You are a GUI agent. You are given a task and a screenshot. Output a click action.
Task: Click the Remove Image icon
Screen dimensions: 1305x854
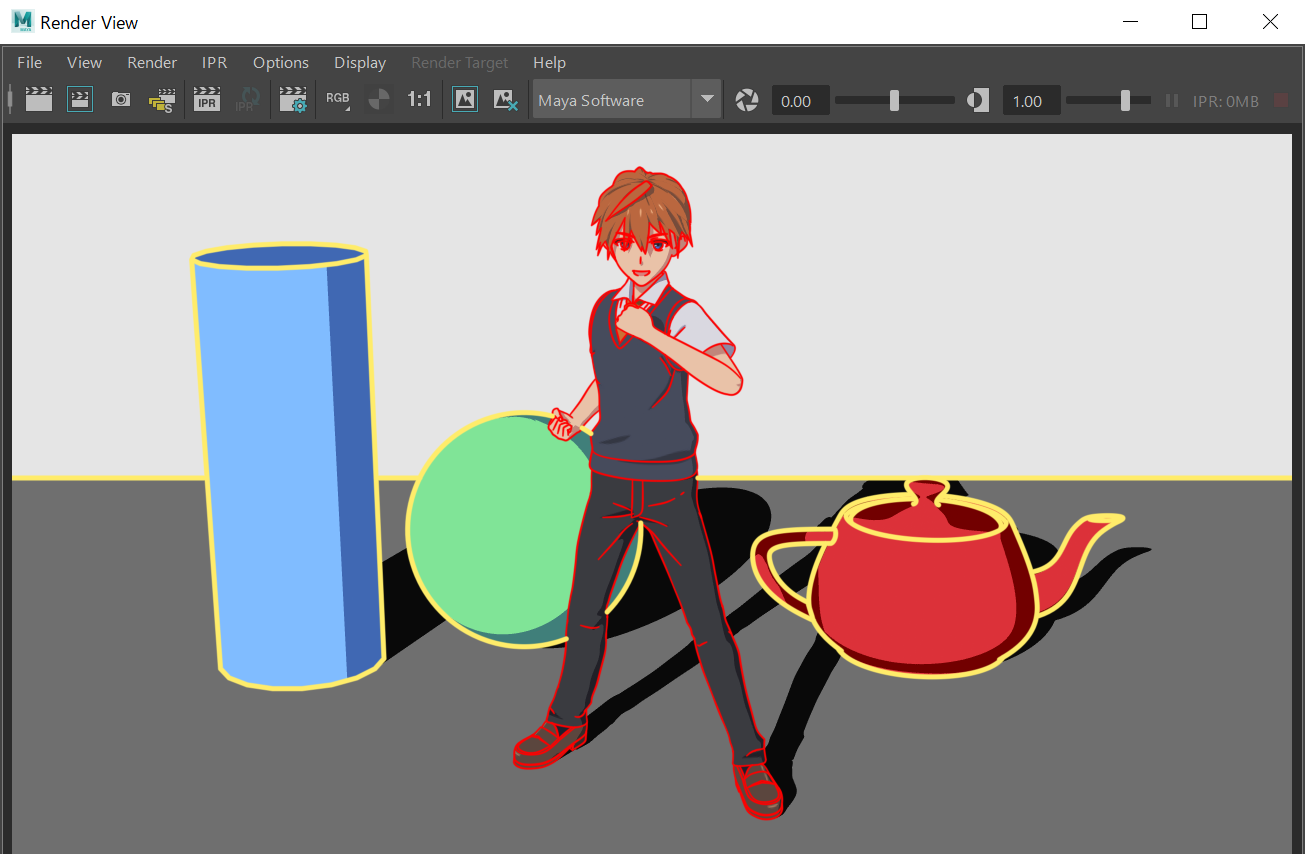pos(505,100)
